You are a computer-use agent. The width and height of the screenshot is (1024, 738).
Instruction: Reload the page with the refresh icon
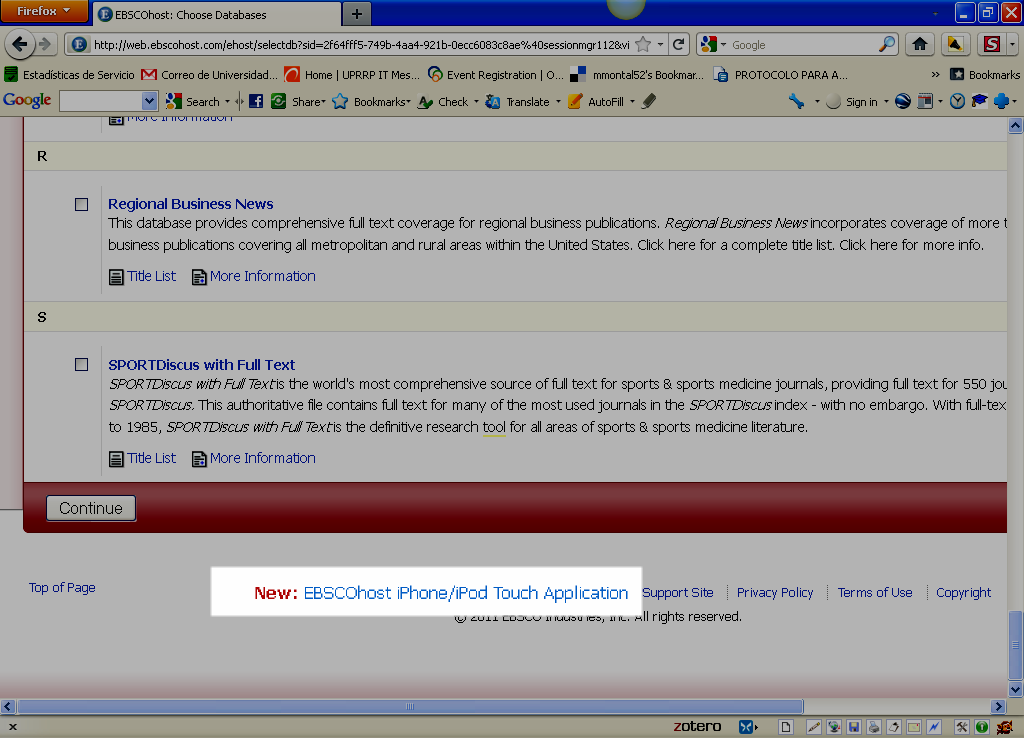click(x=679, y=44)
